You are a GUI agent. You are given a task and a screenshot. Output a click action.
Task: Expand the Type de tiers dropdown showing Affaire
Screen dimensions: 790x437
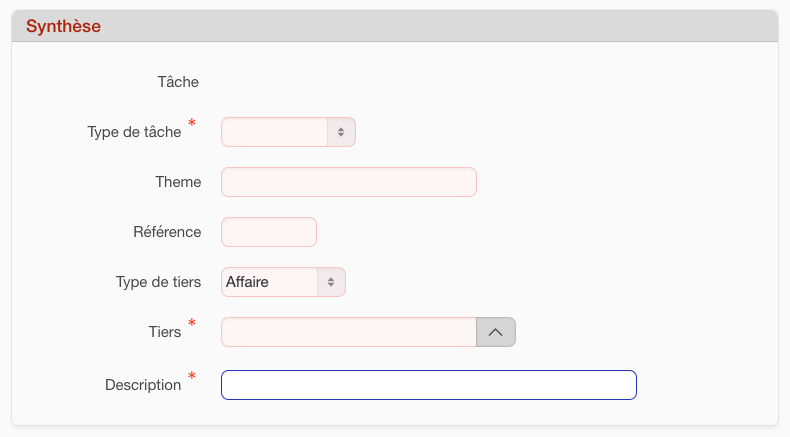point(270,282)
